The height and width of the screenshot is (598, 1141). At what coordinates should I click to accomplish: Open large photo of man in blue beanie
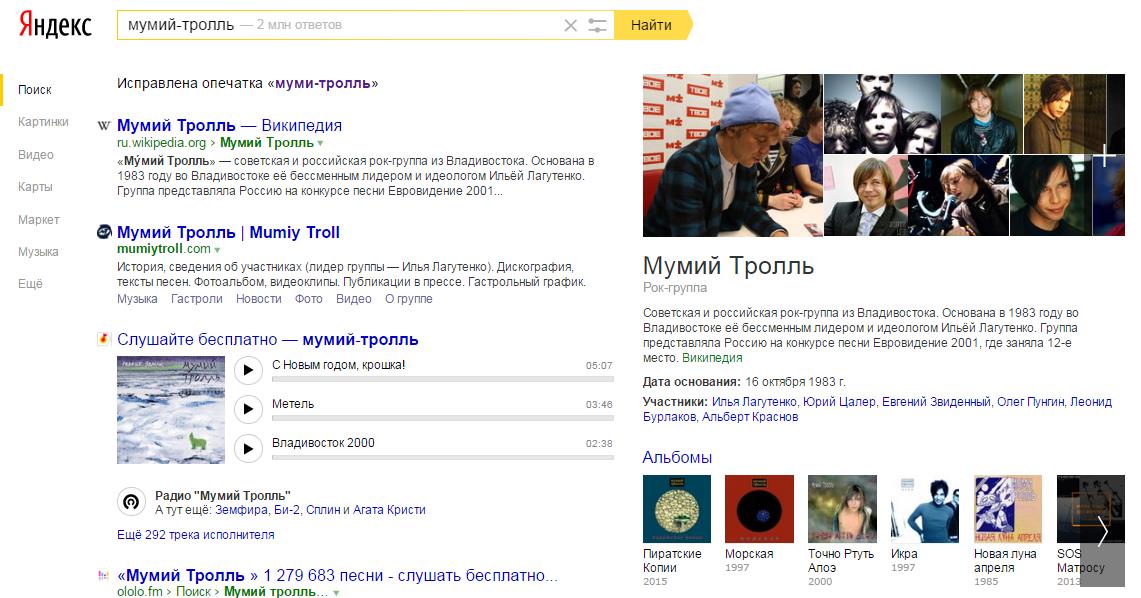733,155
